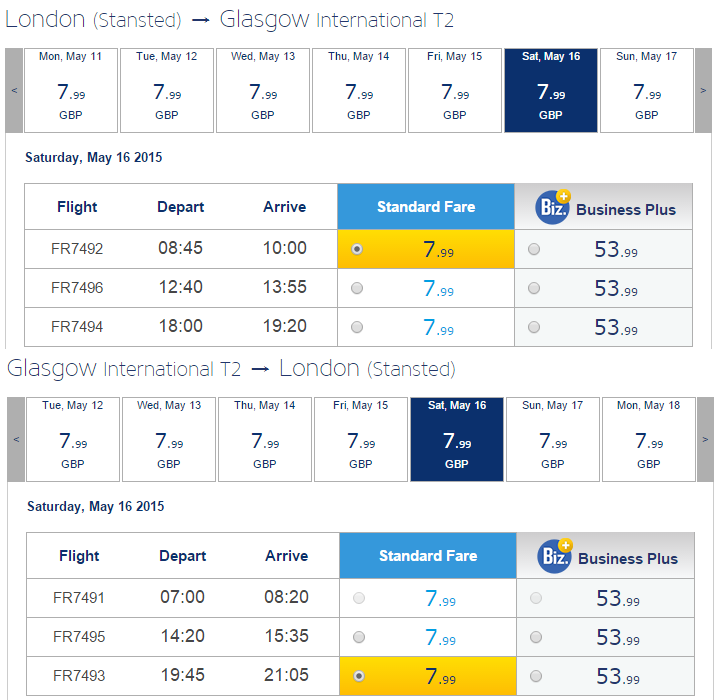Click the outbound Standard Fare column header

click(426, 207)
